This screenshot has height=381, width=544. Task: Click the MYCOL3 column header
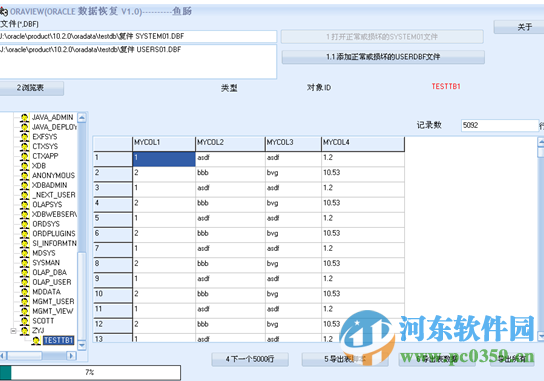[x=294, y=144]
